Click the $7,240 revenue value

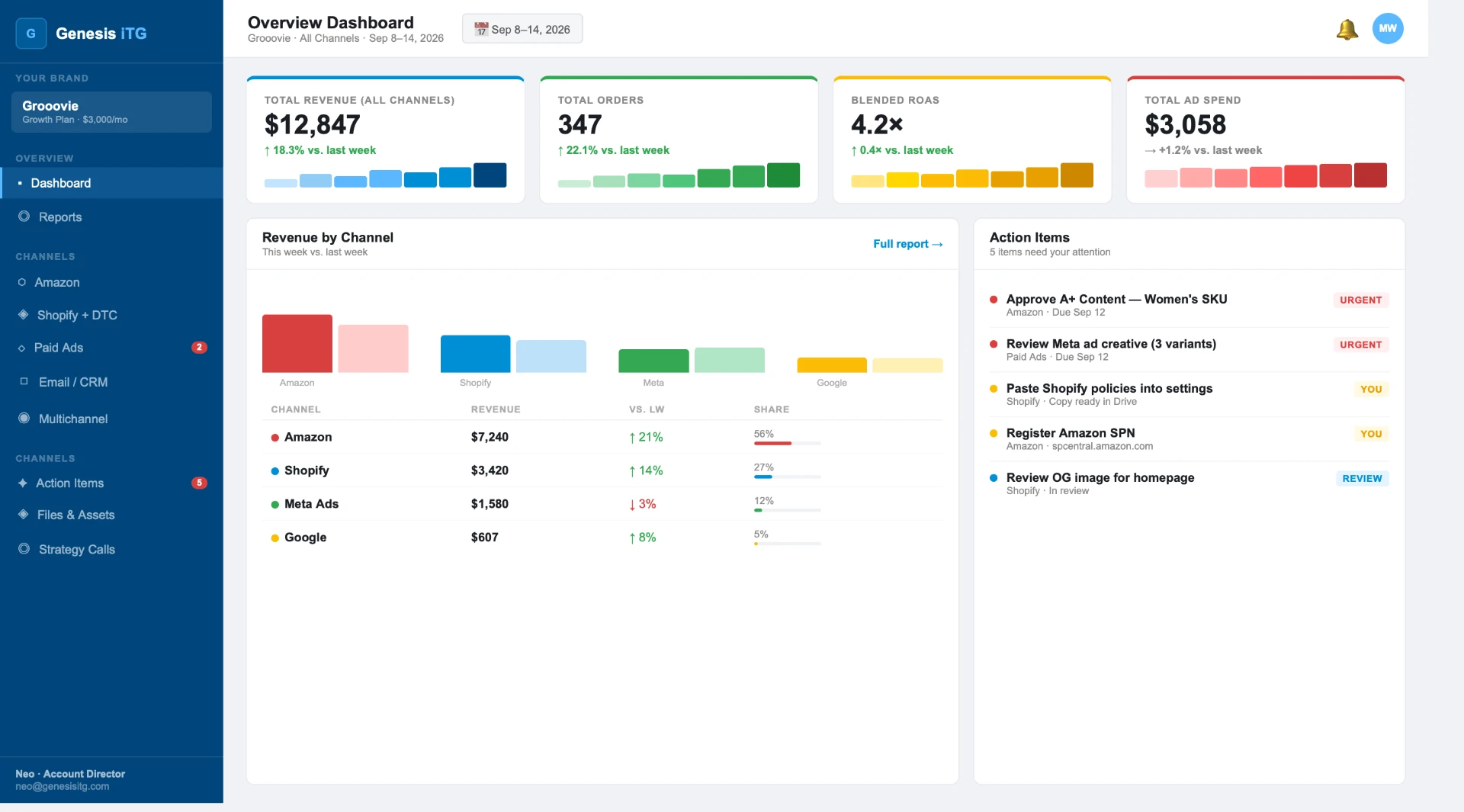point(490,437)
